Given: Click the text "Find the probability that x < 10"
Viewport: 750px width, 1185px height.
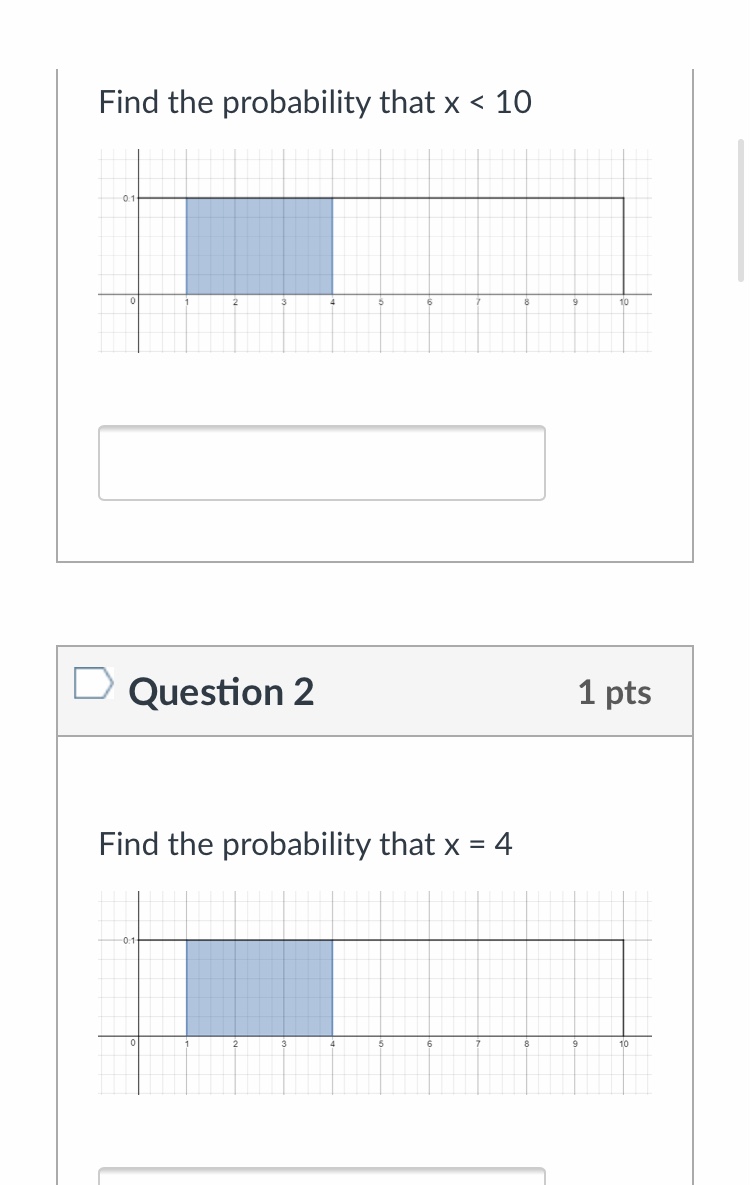Looking at the screenshot, I should coord(315,102).
